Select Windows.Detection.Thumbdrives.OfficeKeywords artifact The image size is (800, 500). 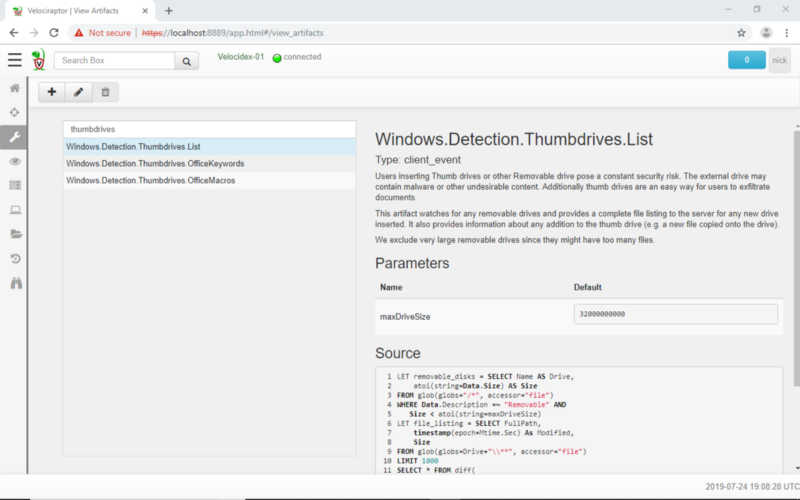click(x=155, y=163)
